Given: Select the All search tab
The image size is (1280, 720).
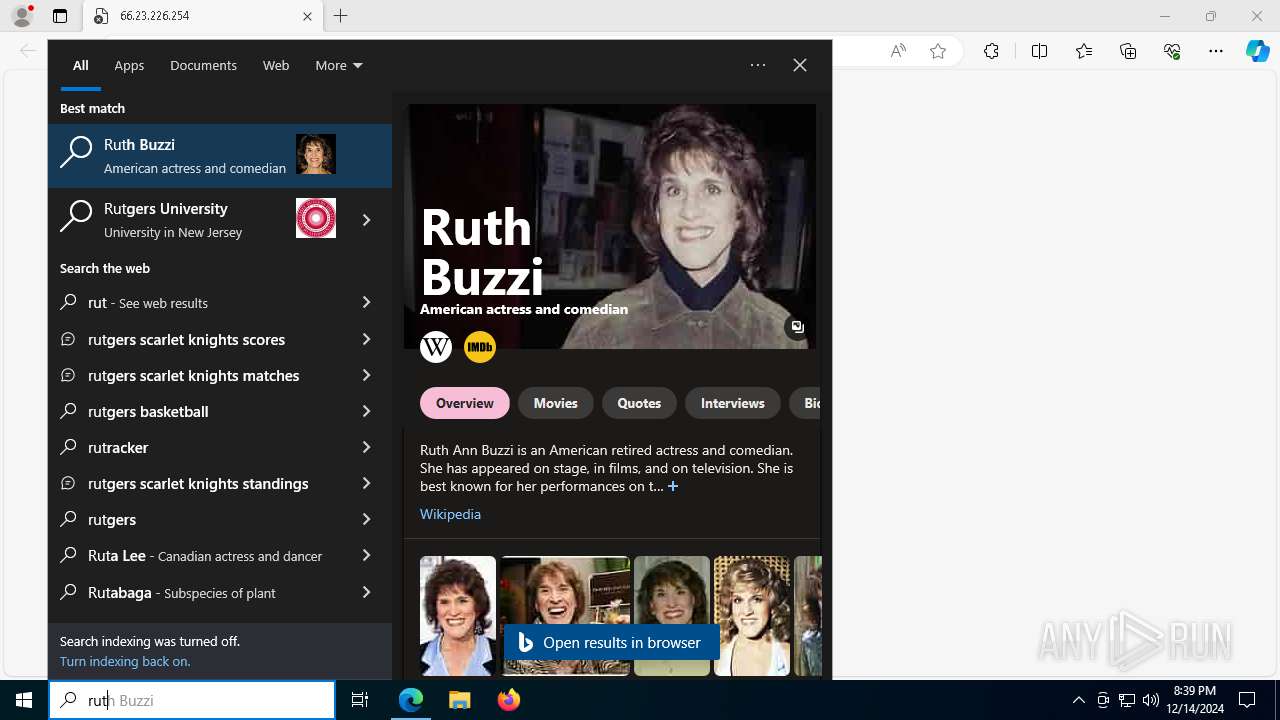Looking at the screenshot, I should tap(81, 65).
